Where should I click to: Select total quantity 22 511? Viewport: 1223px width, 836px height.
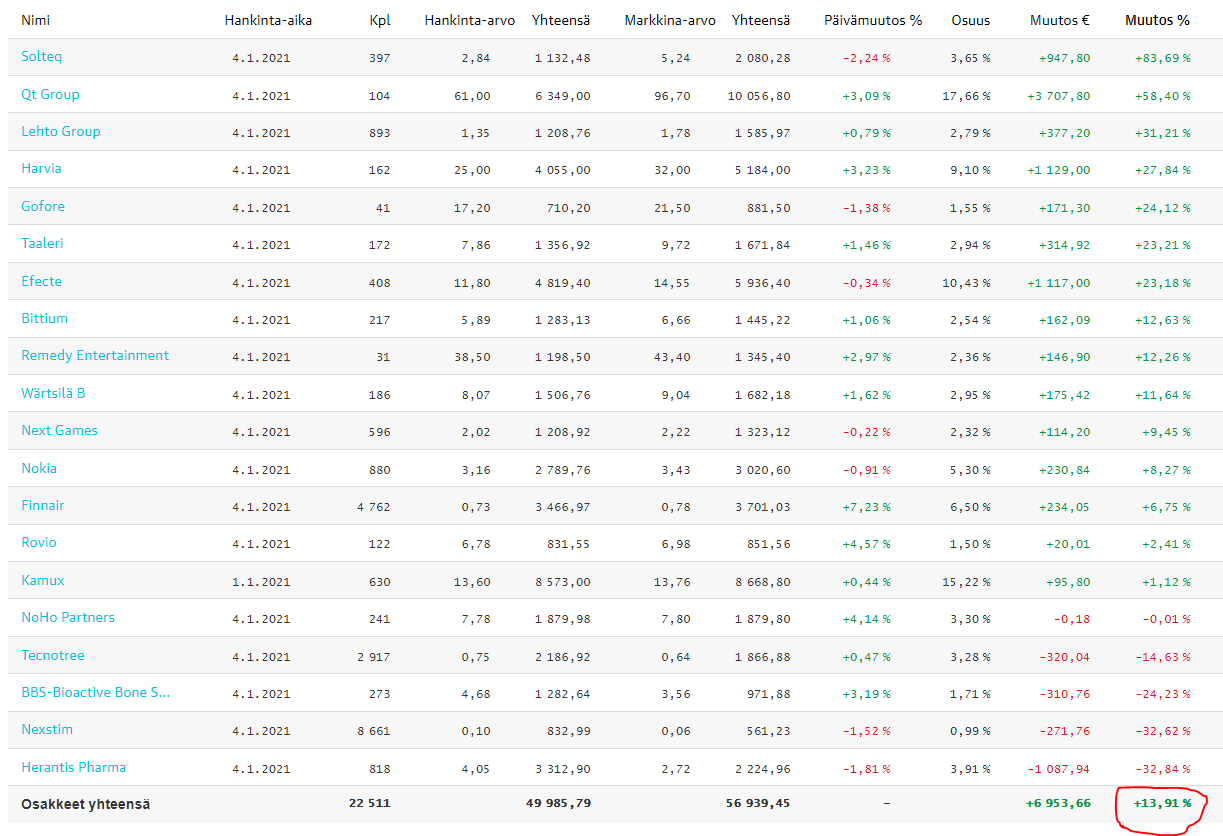(x=369, y=803)
